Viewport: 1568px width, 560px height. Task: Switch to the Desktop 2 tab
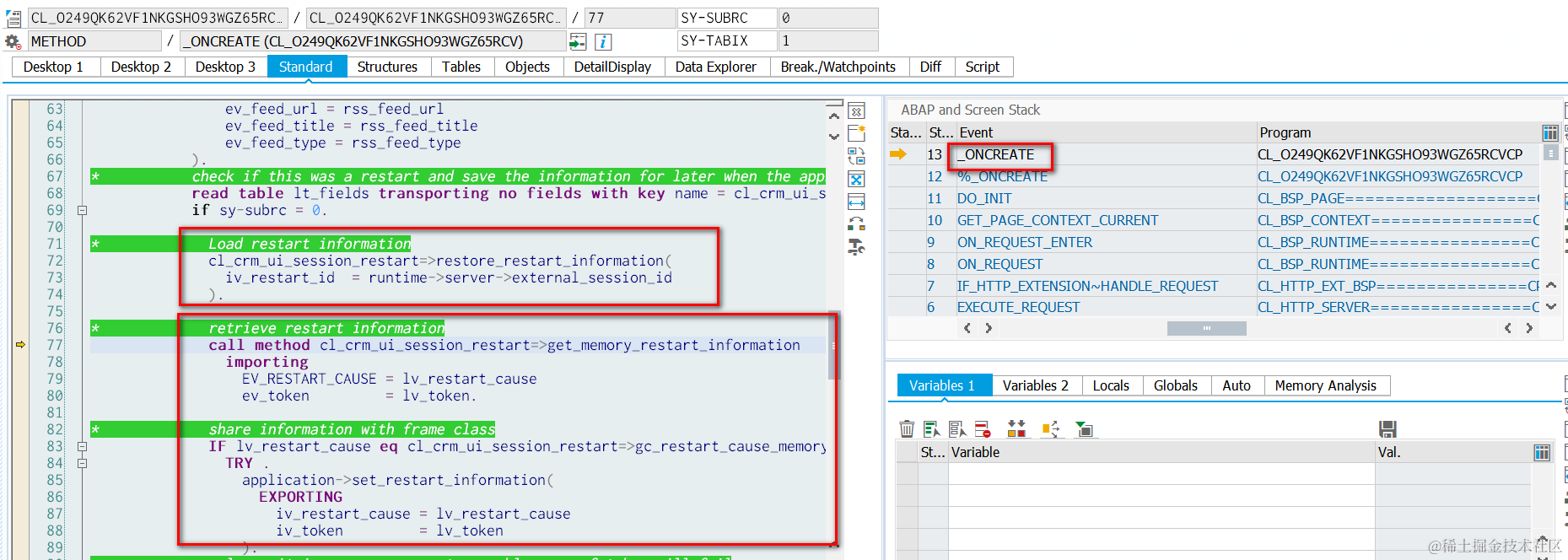141,67
